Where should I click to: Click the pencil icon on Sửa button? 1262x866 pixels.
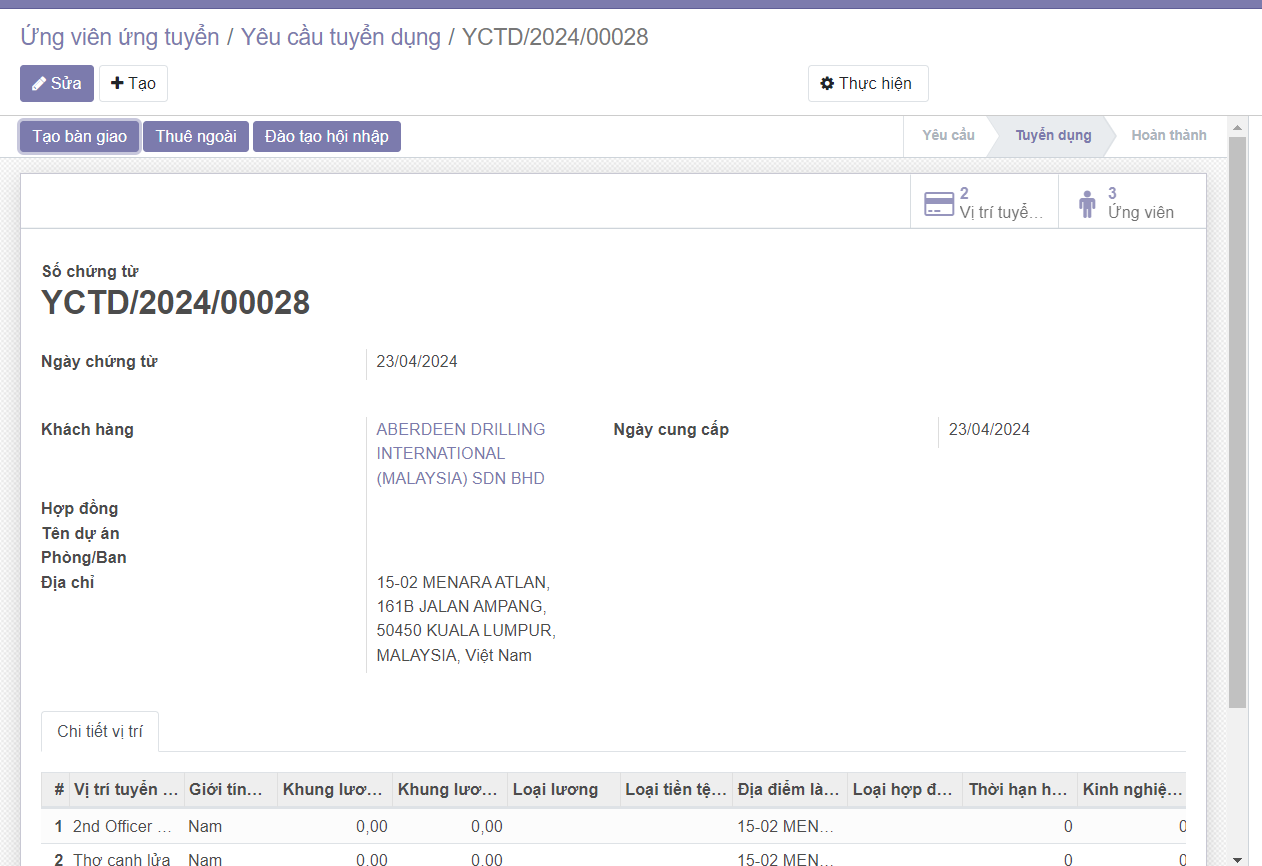(x=39, y=84)
